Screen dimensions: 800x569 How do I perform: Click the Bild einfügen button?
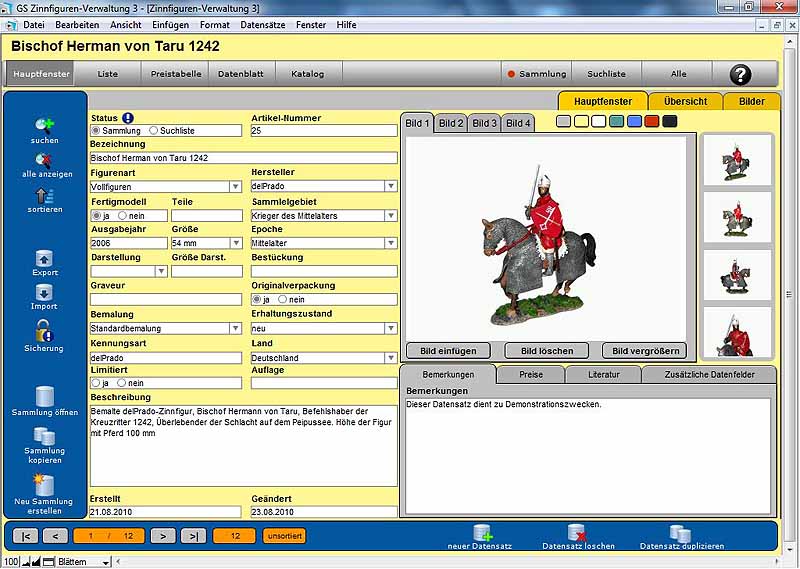[447, 351]
